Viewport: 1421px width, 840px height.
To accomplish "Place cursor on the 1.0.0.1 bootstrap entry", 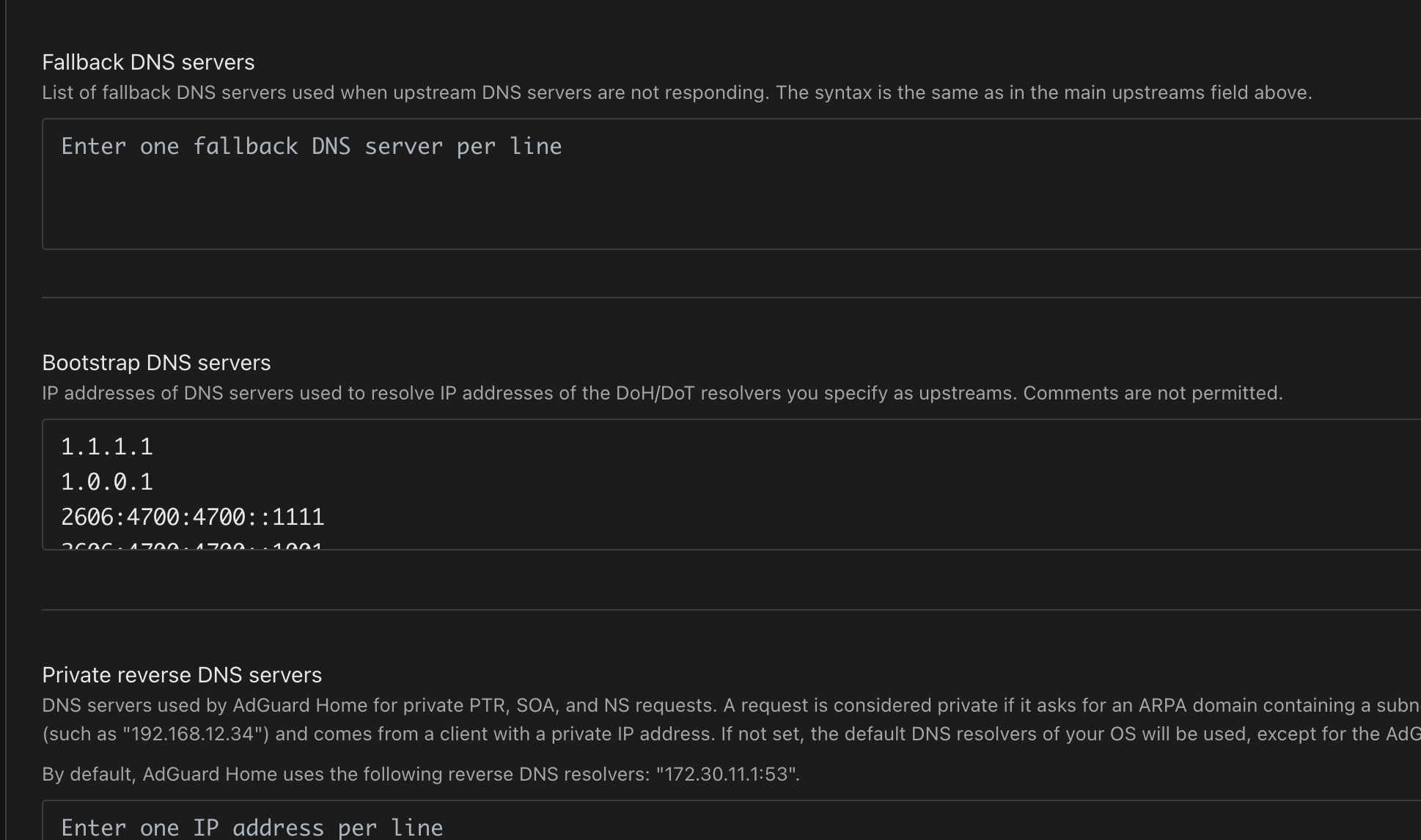I will pos(107,482).
